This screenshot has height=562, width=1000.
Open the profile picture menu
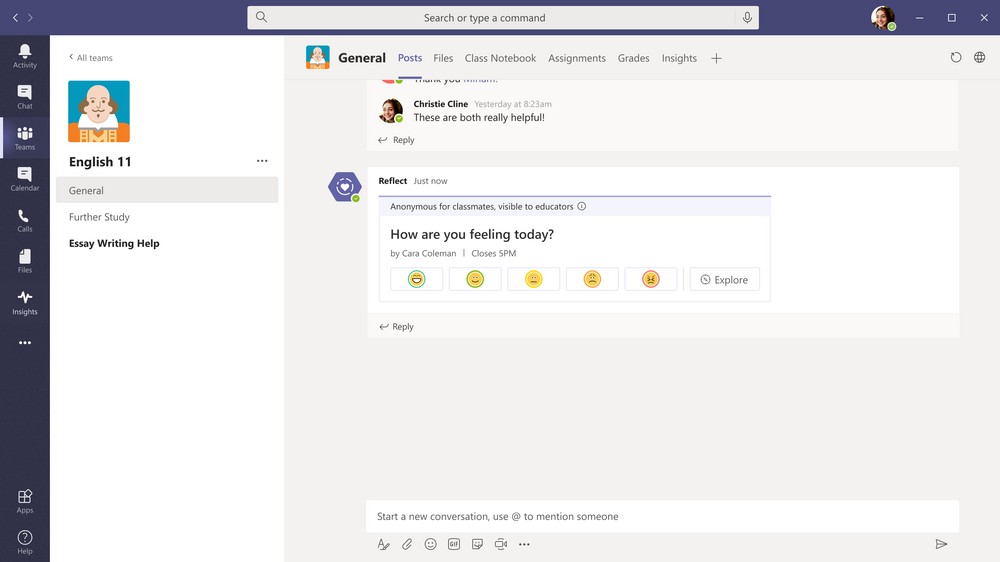pyautogui.click(x=883, y=18)
